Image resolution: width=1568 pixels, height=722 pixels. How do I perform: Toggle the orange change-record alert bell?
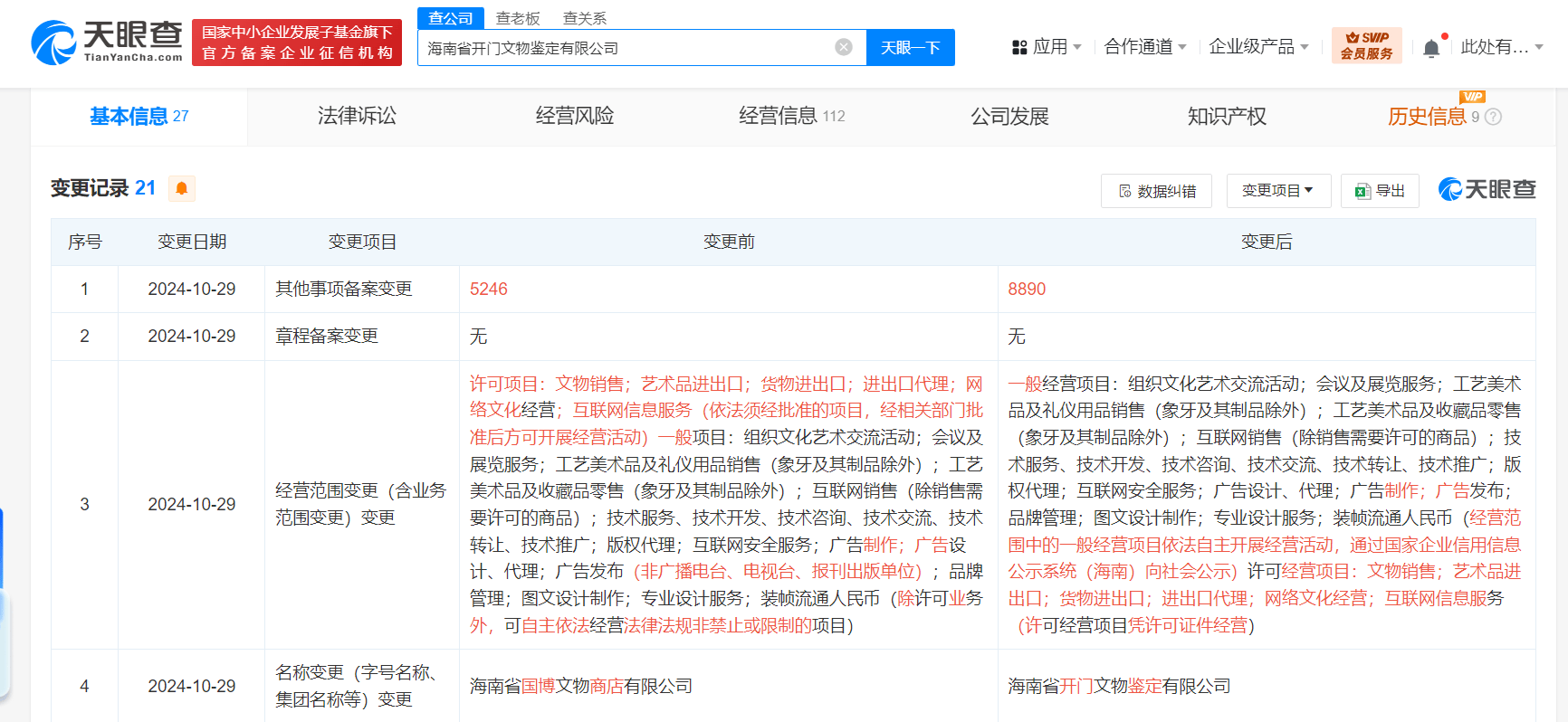pos(182,188)
